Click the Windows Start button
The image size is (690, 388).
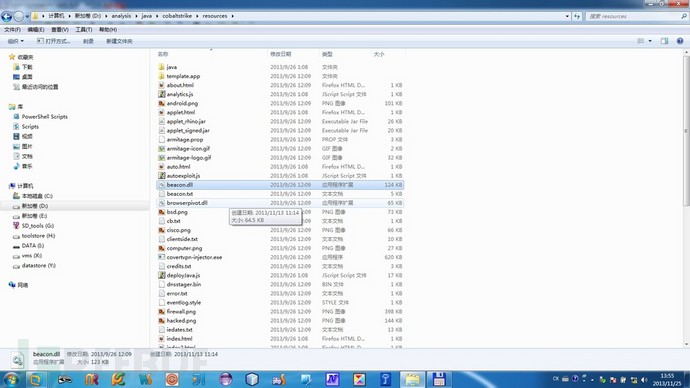click(x=11, y=379)
